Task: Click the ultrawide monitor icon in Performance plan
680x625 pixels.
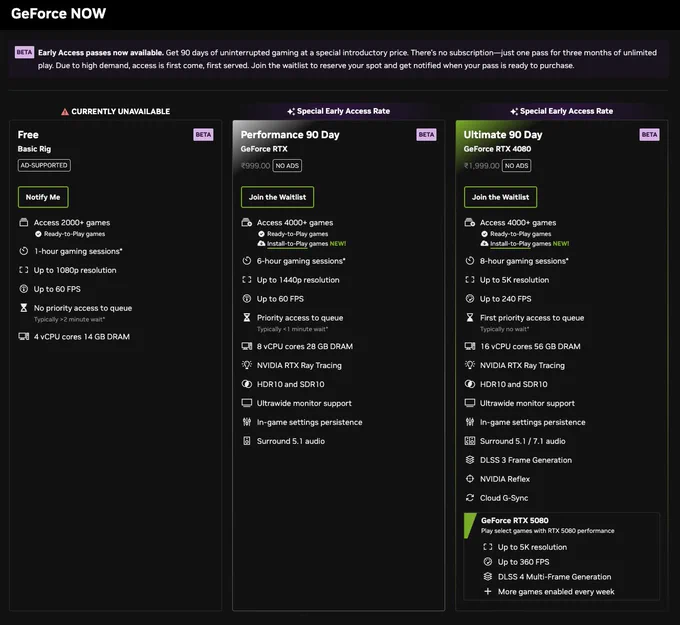Action: 247,403
